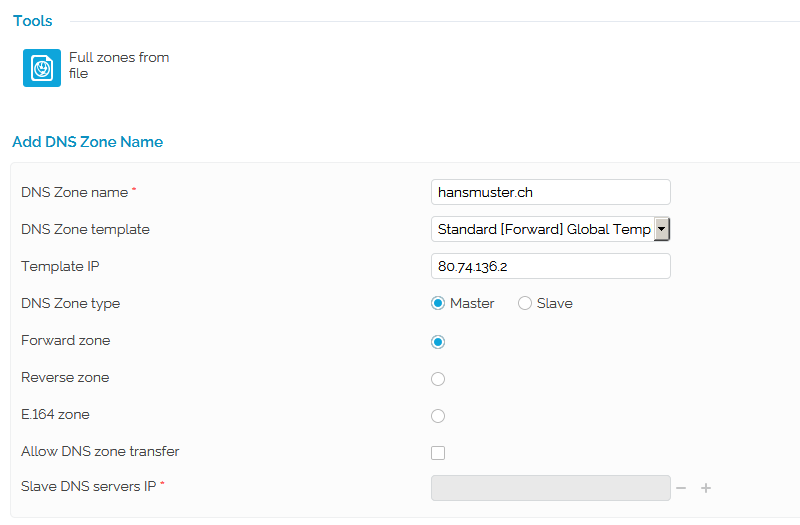Add slave DNS server IP with plus icon
The image size is (800, 525).
click(x=706, y=488)
